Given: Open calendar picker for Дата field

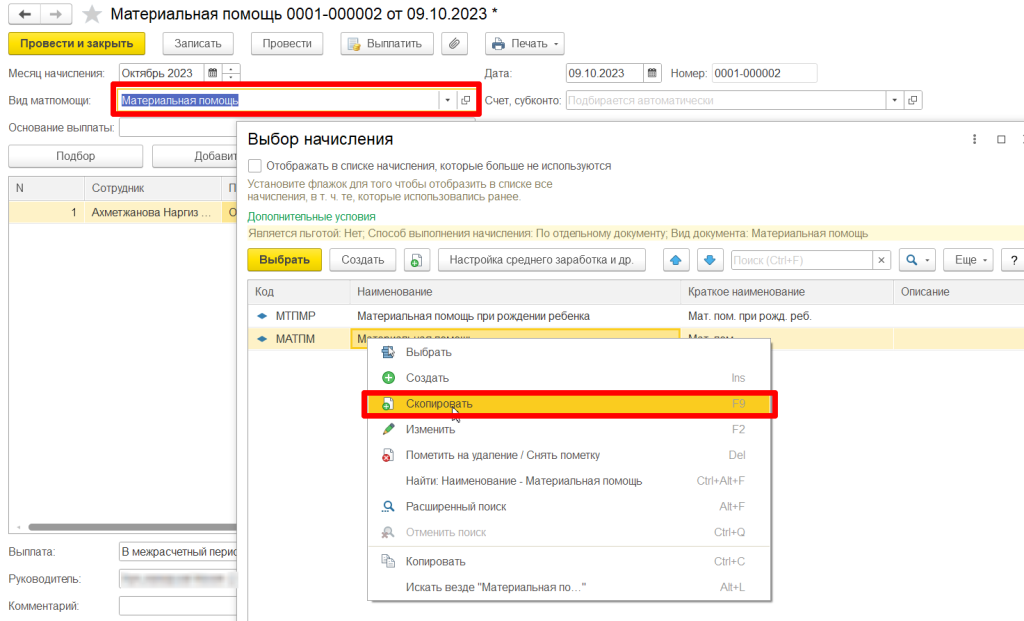Looking at the screenshot, I should point(652,73).
